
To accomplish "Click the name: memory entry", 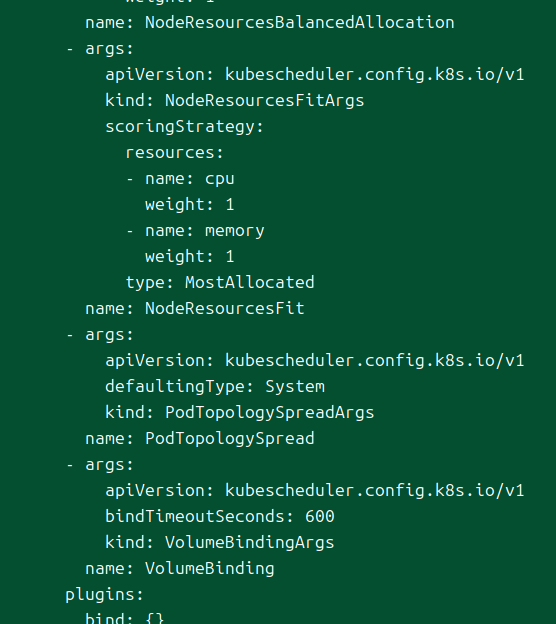I will 205,231.
